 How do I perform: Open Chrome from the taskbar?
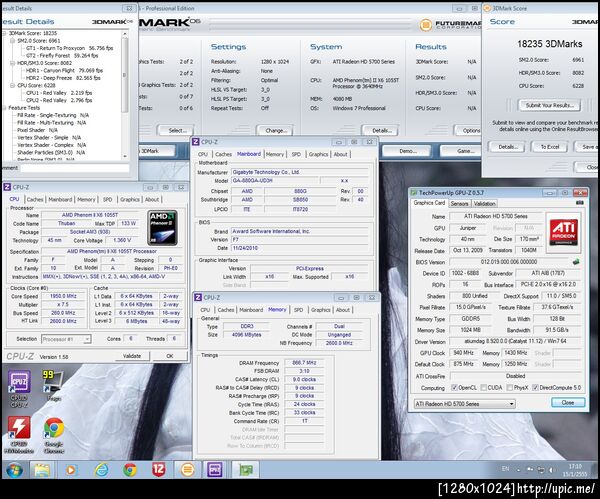click(x=131, y=469)
